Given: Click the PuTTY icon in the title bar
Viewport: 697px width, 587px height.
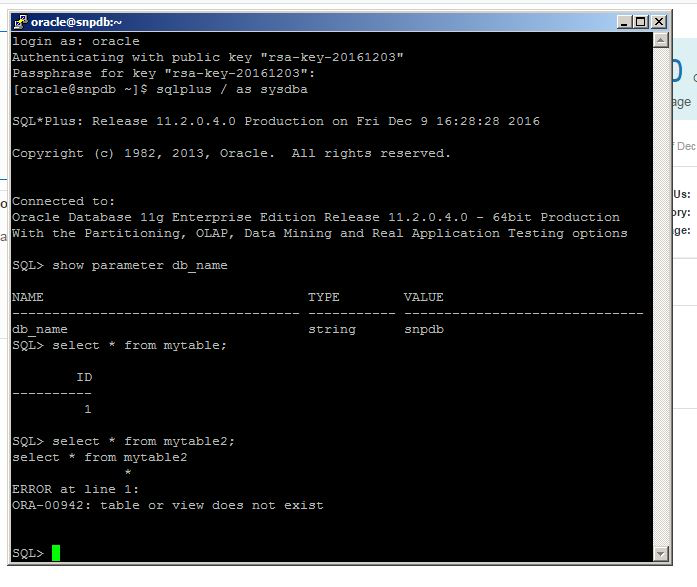Looking at the screenshot, I should pos(19,21).
